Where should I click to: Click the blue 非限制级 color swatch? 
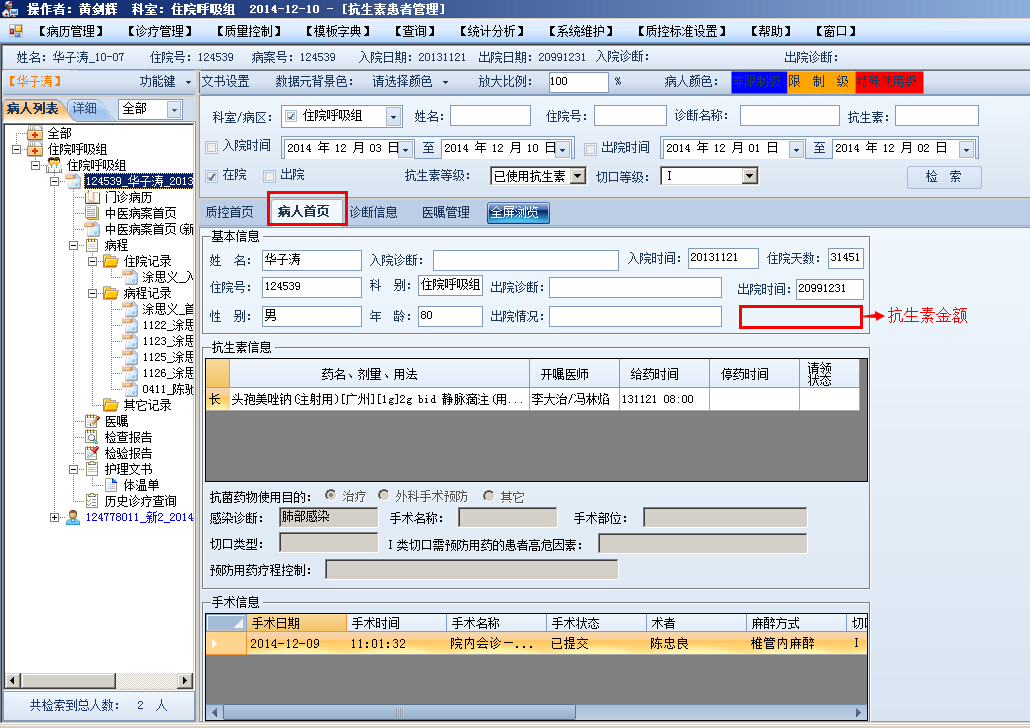coord(759,81)
